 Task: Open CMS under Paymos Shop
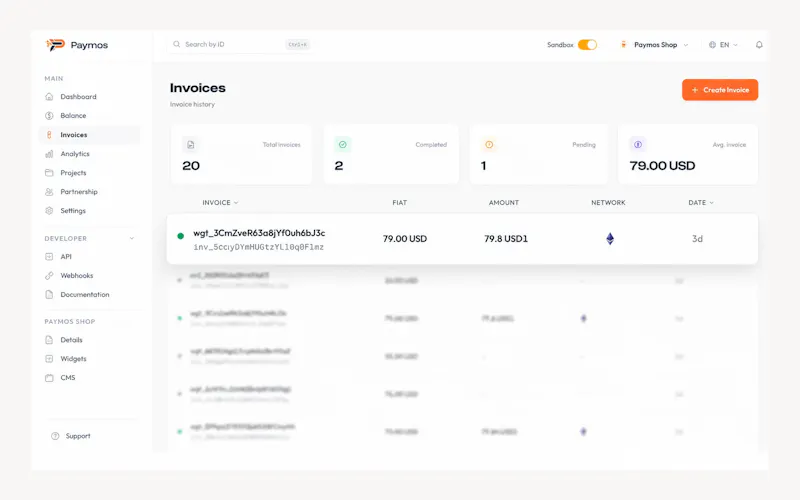(89, 378)
